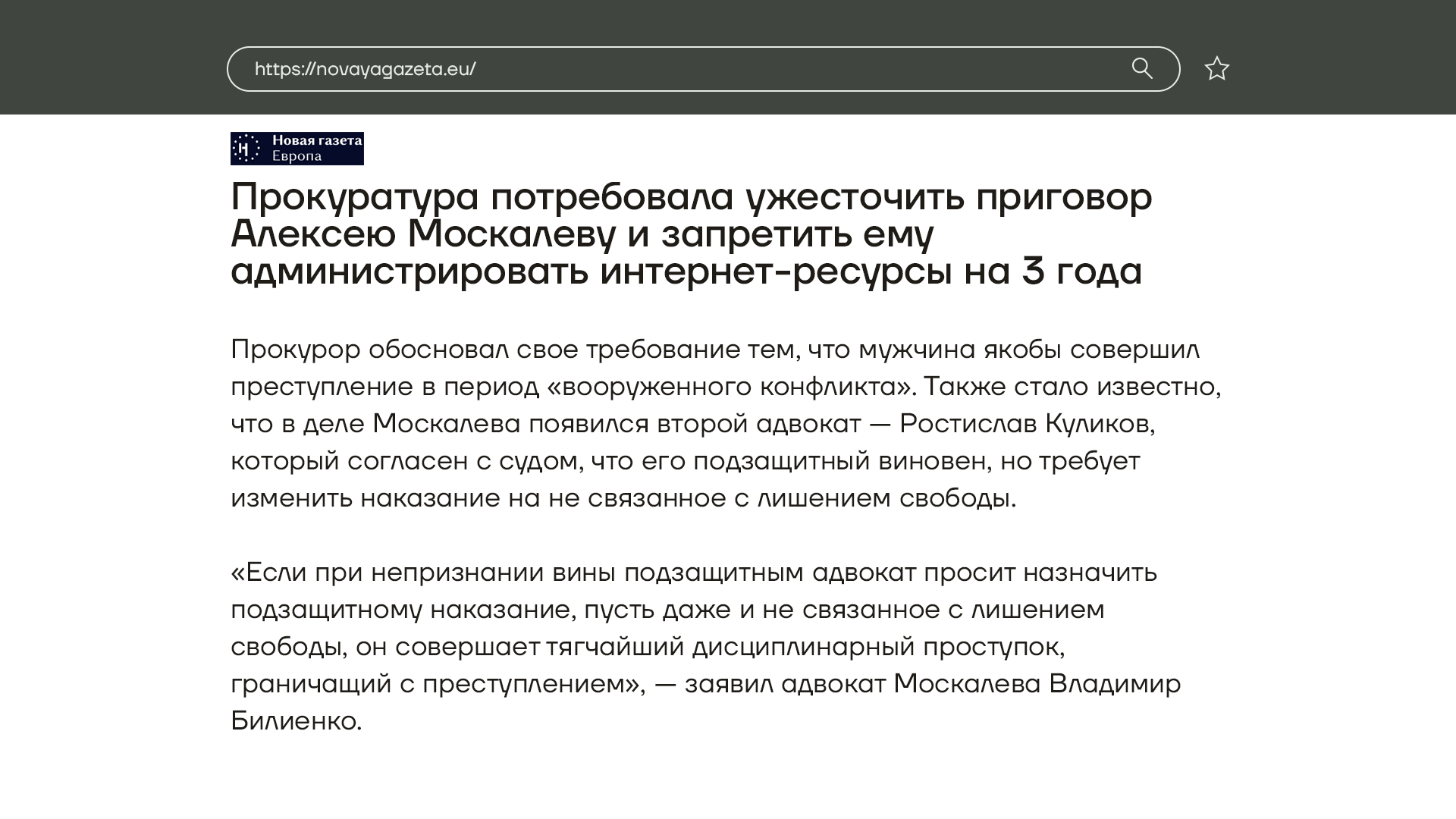Screen dimensions: 1456x819
Task: Click the word 'Европа' in logo
Action: [x=297, y=156]
